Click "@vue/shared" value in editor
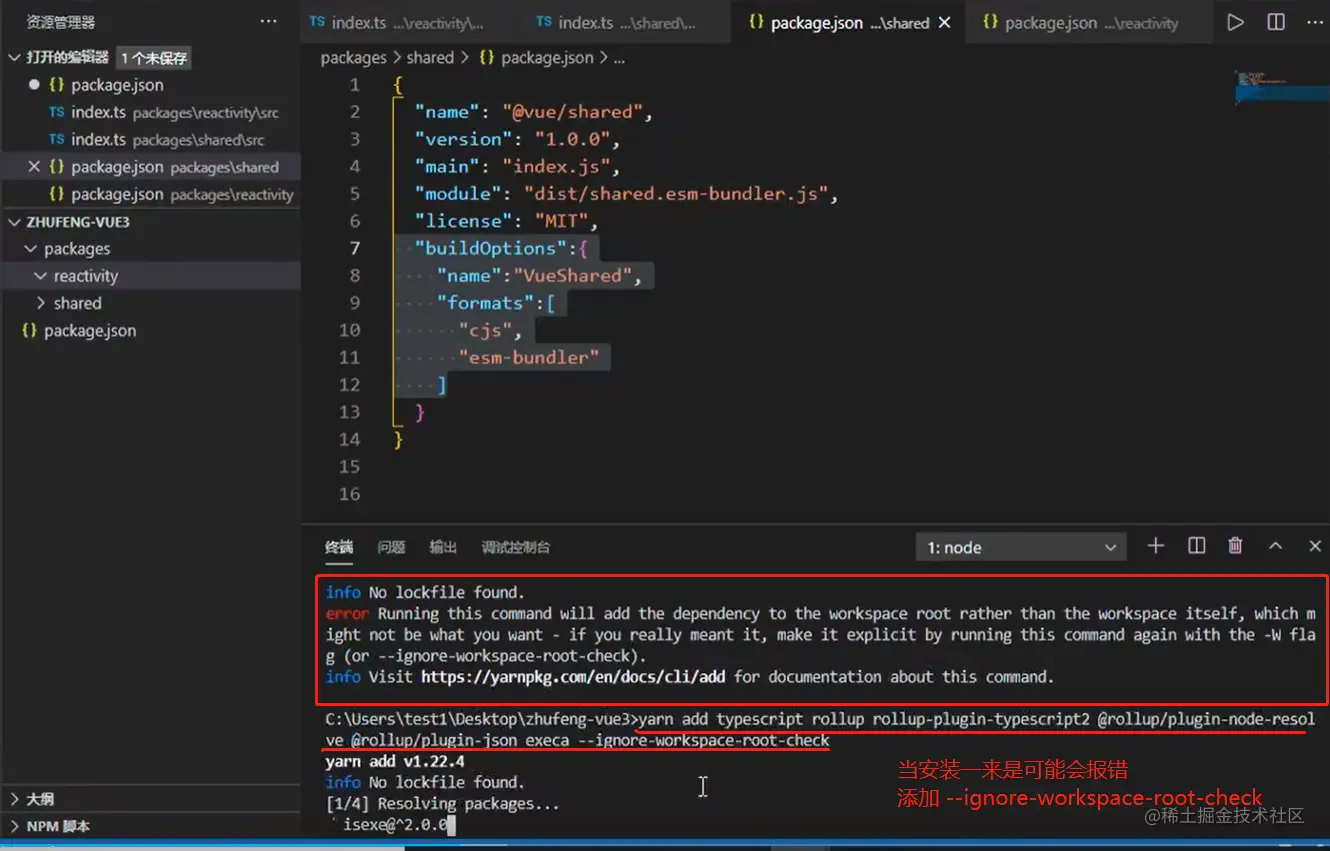The image size is (1330, 851). coord(573,112)
